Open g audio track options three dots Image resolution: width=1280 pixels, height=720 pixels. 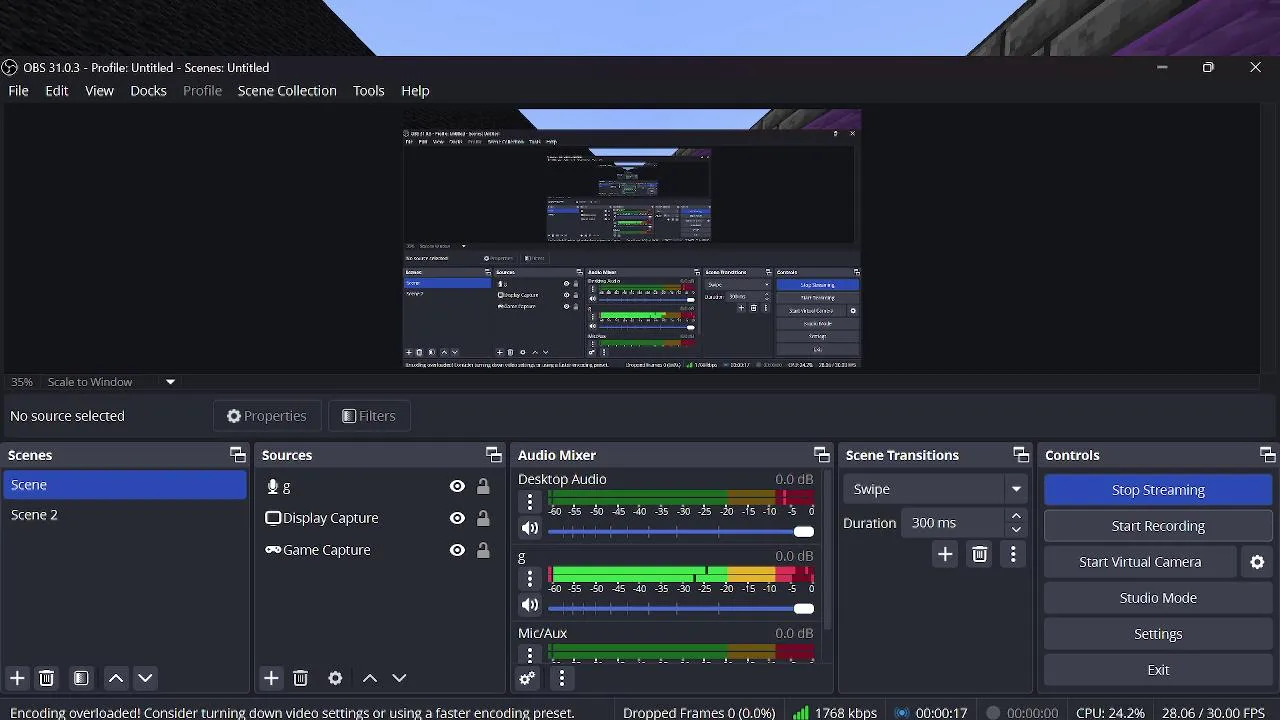click(x=530, y=578)
